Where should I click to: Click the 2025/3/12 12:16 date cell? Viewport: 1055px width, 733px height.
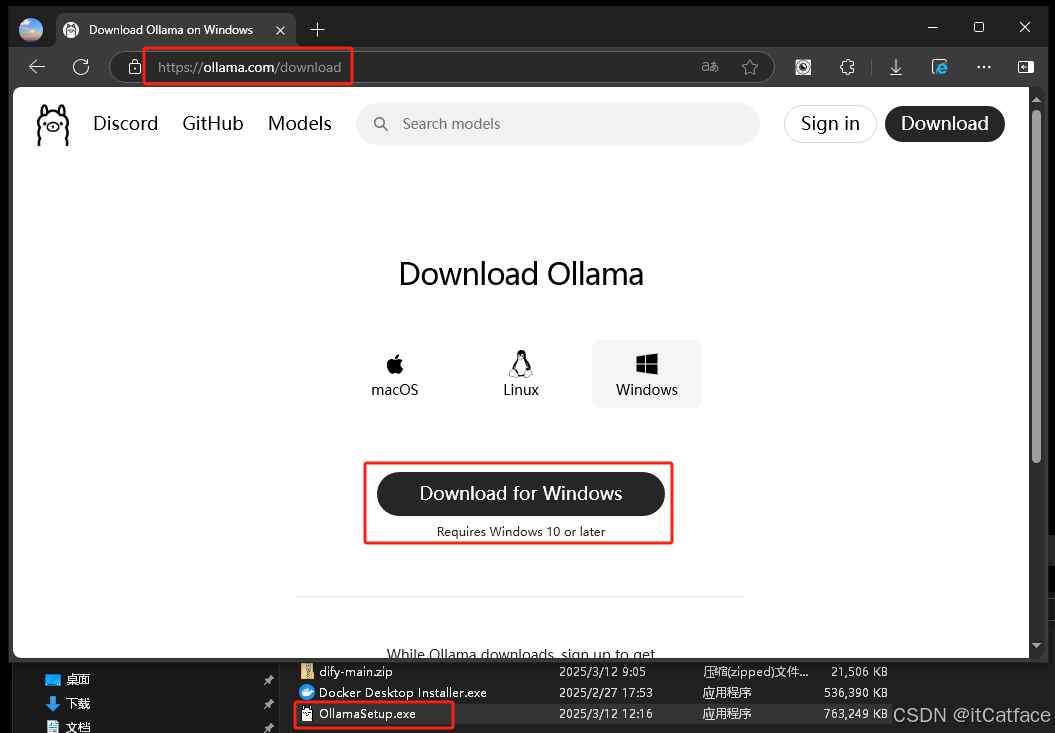click(606, 713)
